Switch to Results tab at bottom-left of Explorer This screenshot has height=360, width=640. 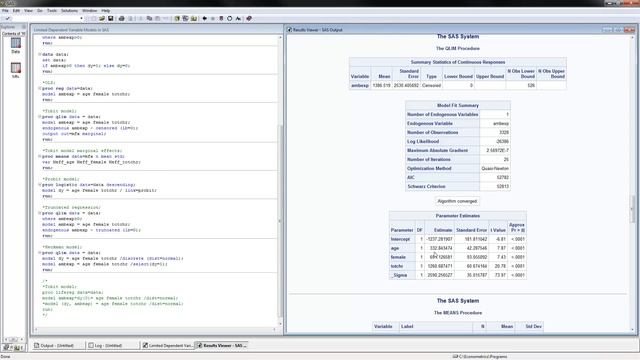coord(7,347)
